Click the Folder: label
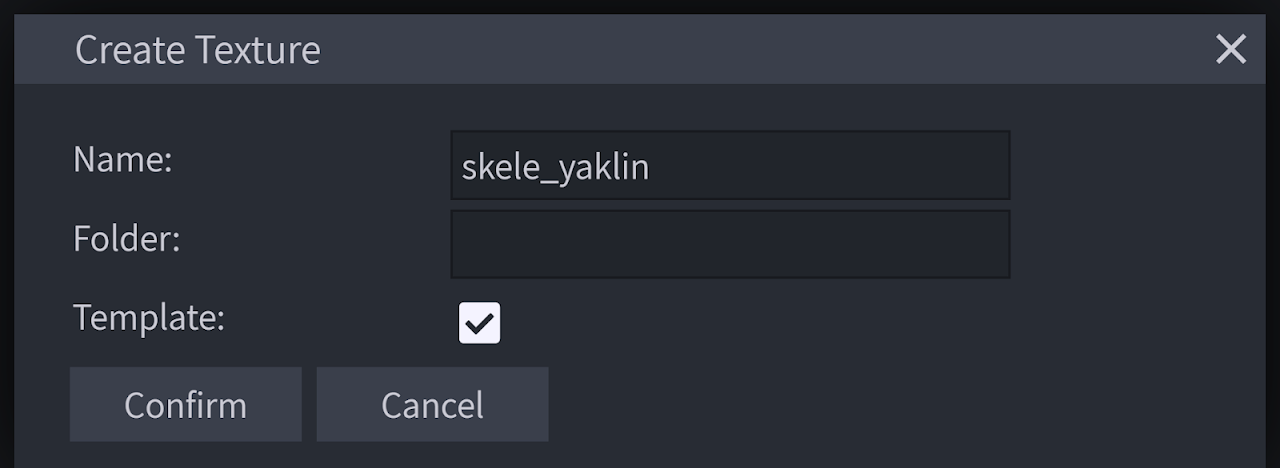Viewport: 1280px width, 468px height. tap(126, 239)
